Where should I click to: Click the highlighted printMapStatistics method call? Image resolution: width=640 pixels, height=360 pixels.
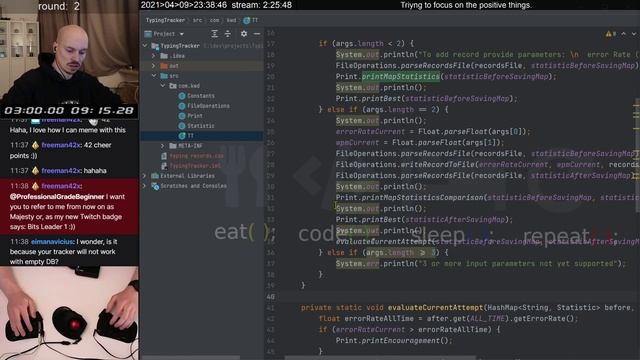pyautogui.click(x=401, y=76)
